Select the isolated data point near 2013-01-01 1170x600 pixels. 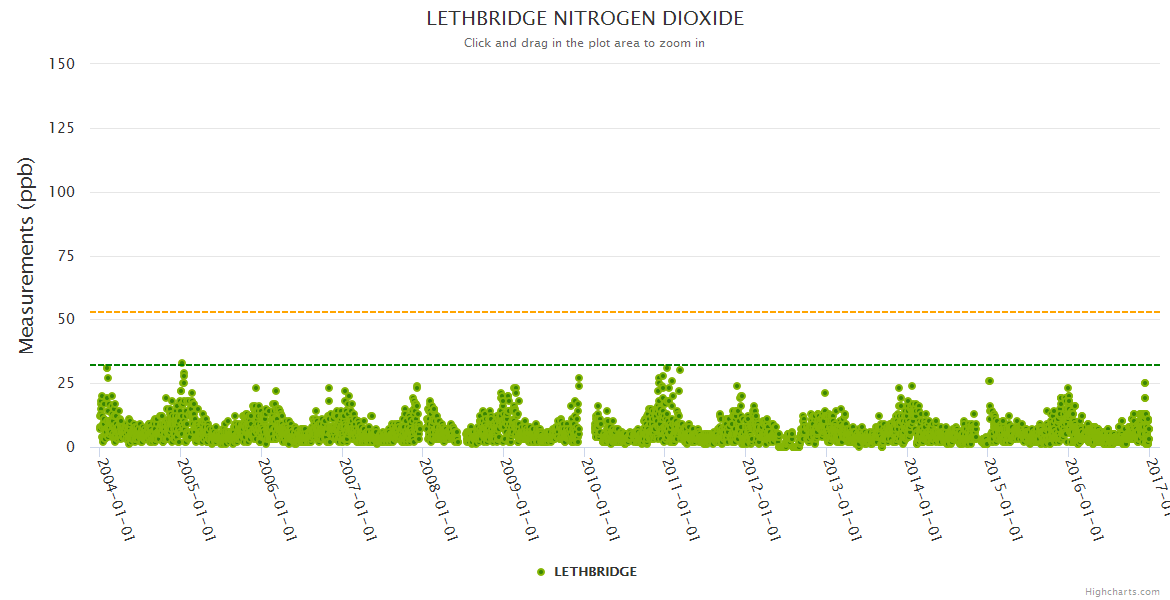pos(825,393)
